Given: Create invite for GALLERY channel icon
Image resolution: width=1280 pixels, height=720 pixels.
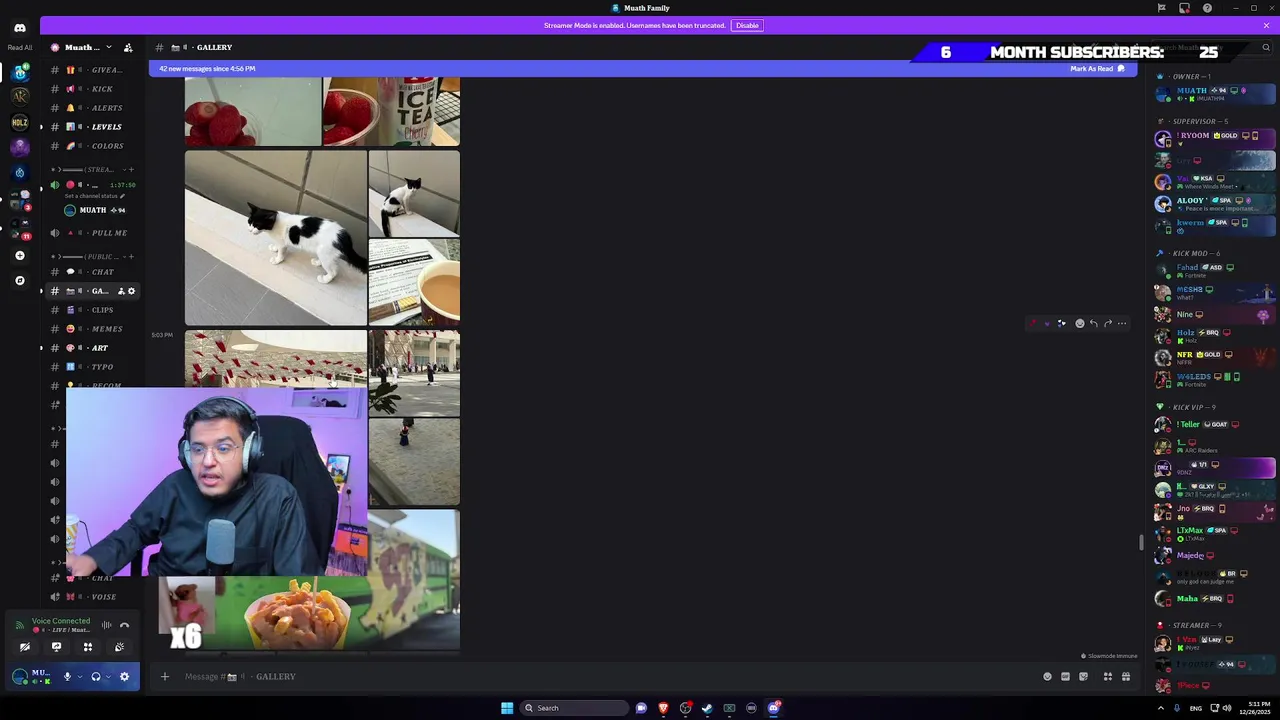Looking at the screenshot, I should coord(121,291).
